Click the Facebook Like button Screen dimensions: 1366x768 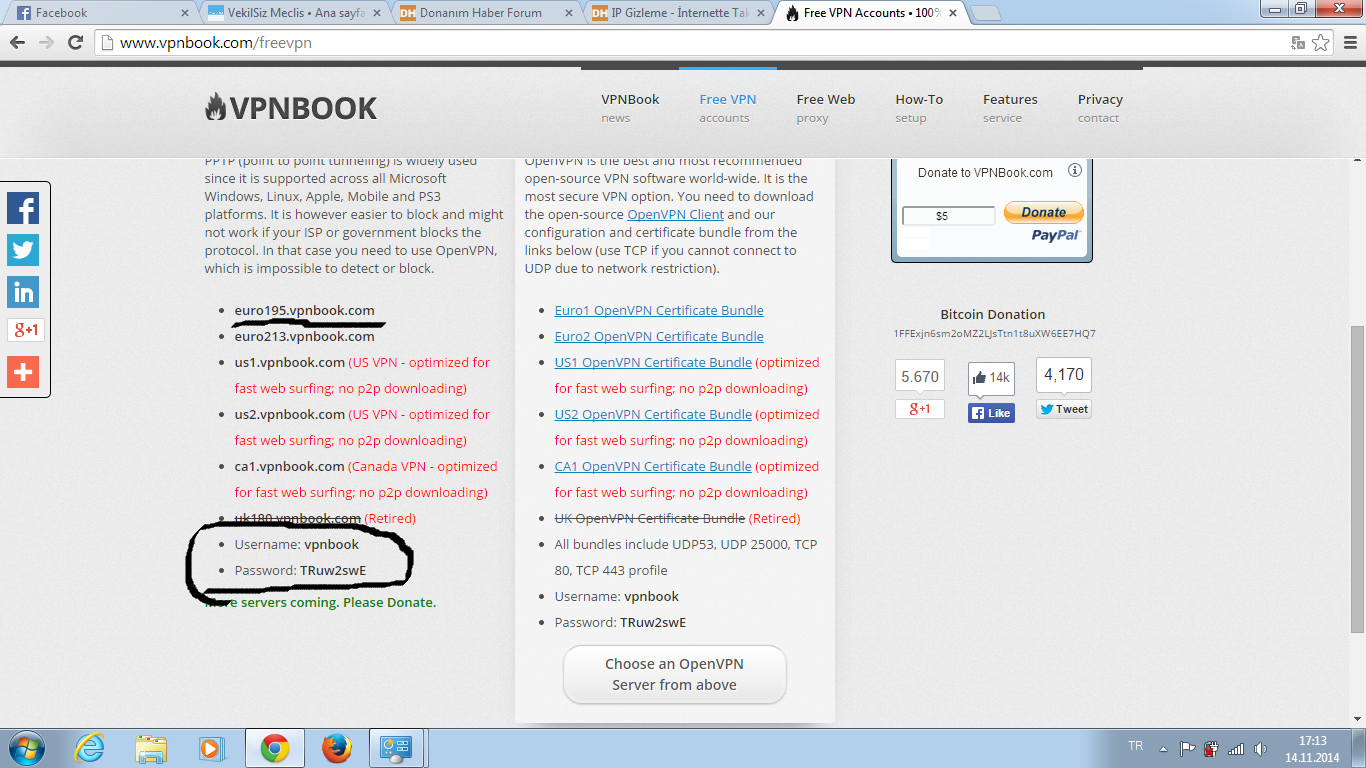point(991,413)
